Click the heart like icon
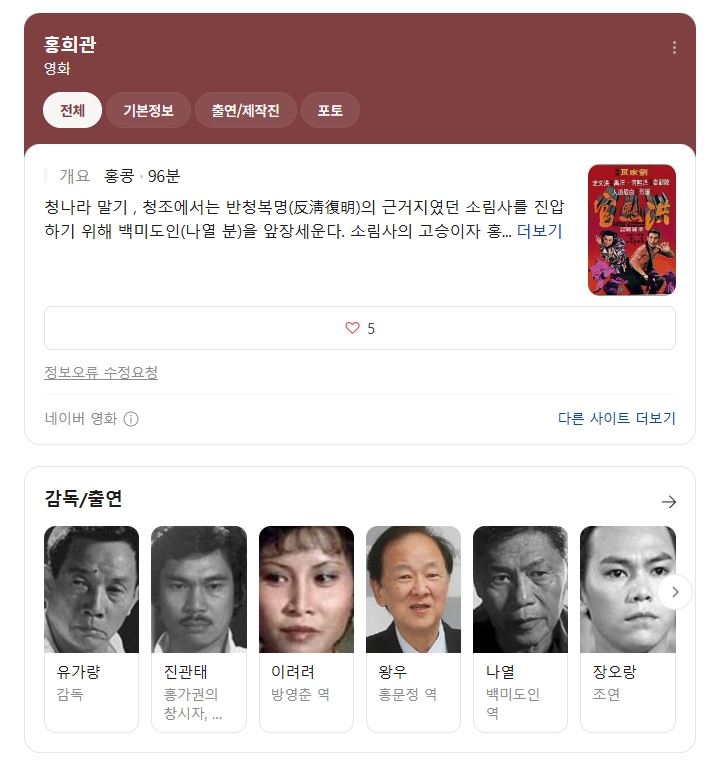This screenshot has width=723, height=772. [x=352, y=328]
